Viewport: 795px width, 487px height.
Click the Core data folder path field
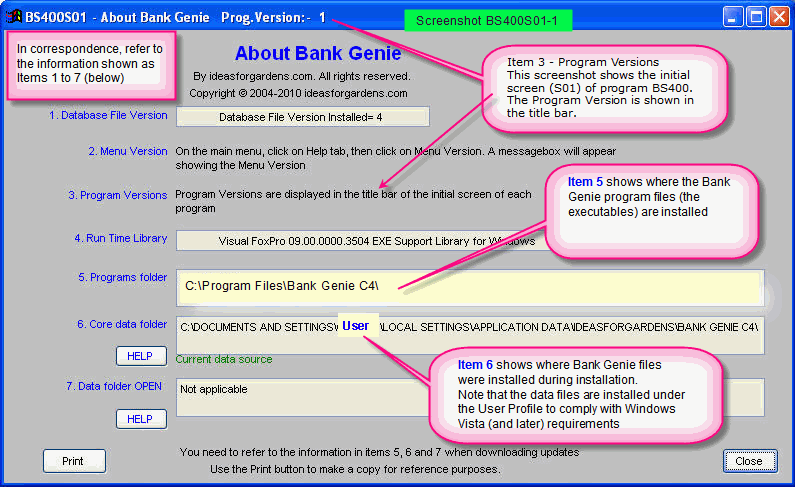(470, 335)
